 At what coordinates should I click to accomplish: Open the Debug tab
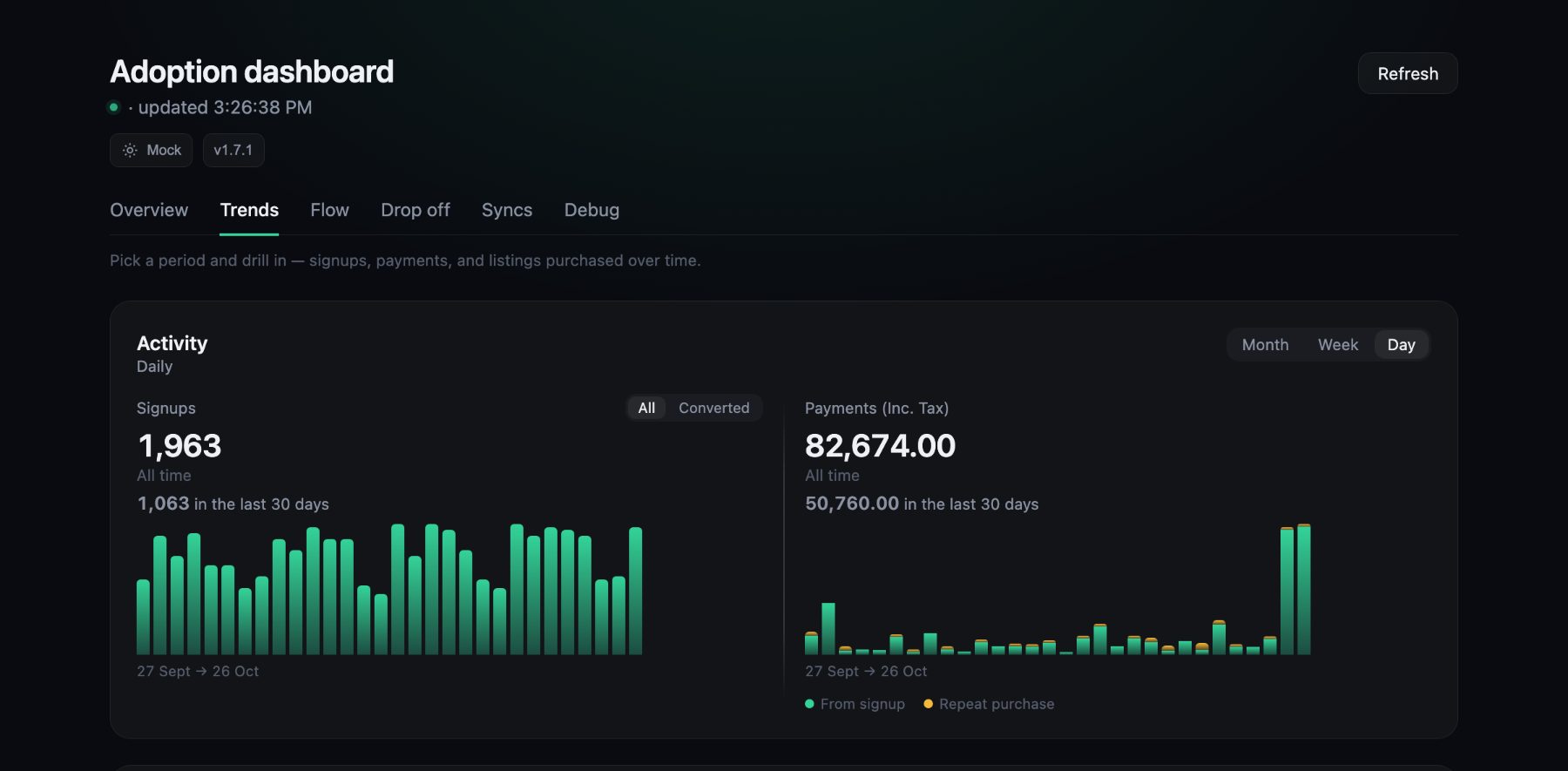(591, 210)
